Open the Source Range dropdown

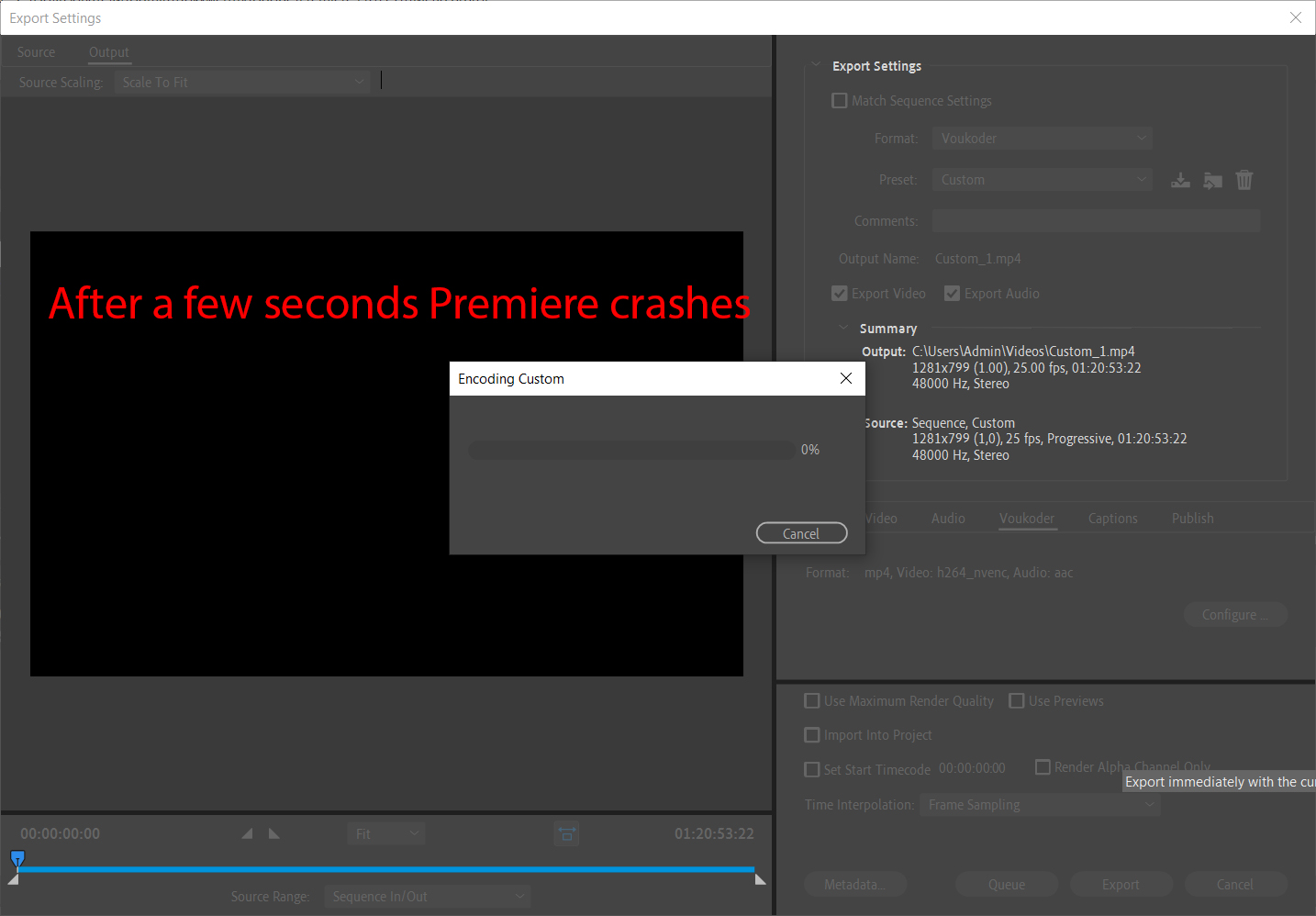[x=427, y=896]
